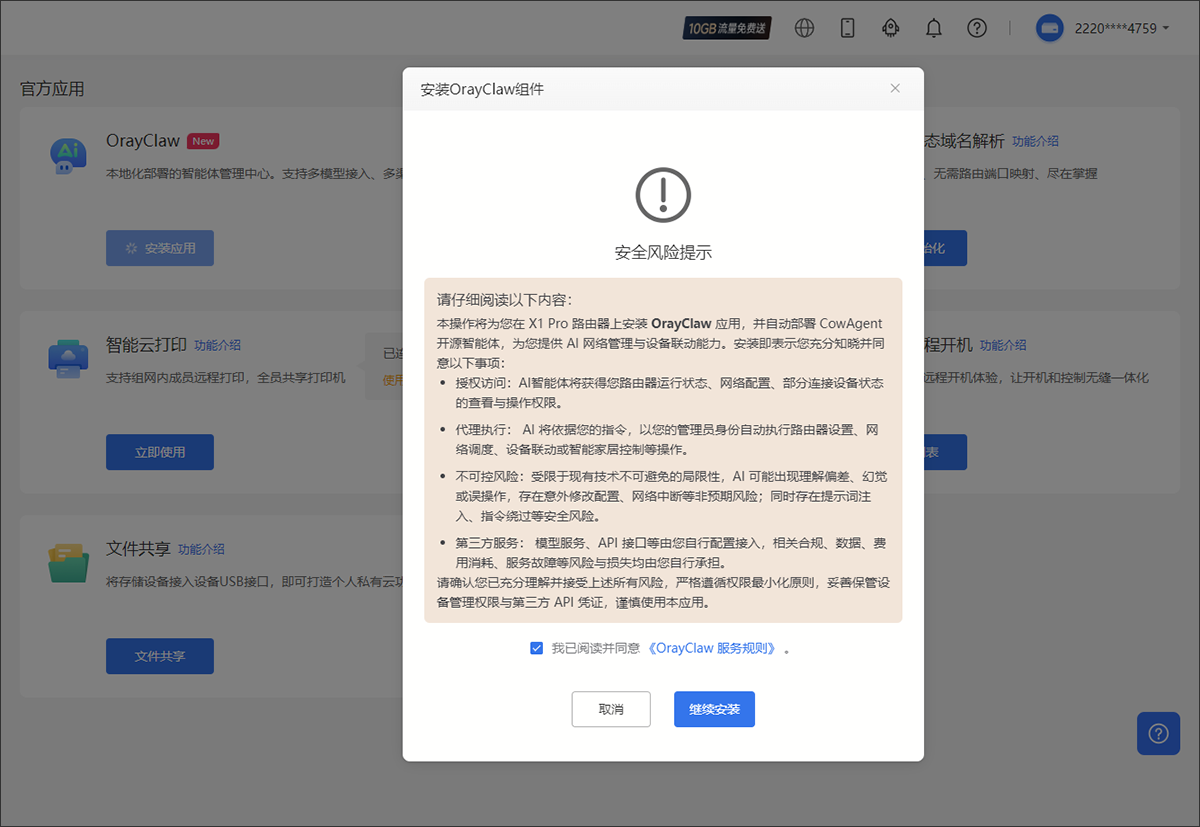Open the floating help button at bottom right

pos(1158,733)
